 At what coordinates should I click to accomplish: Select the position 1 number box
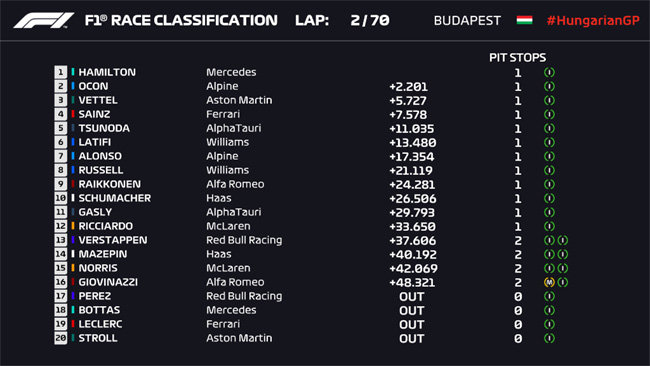(x=61, y=72)
